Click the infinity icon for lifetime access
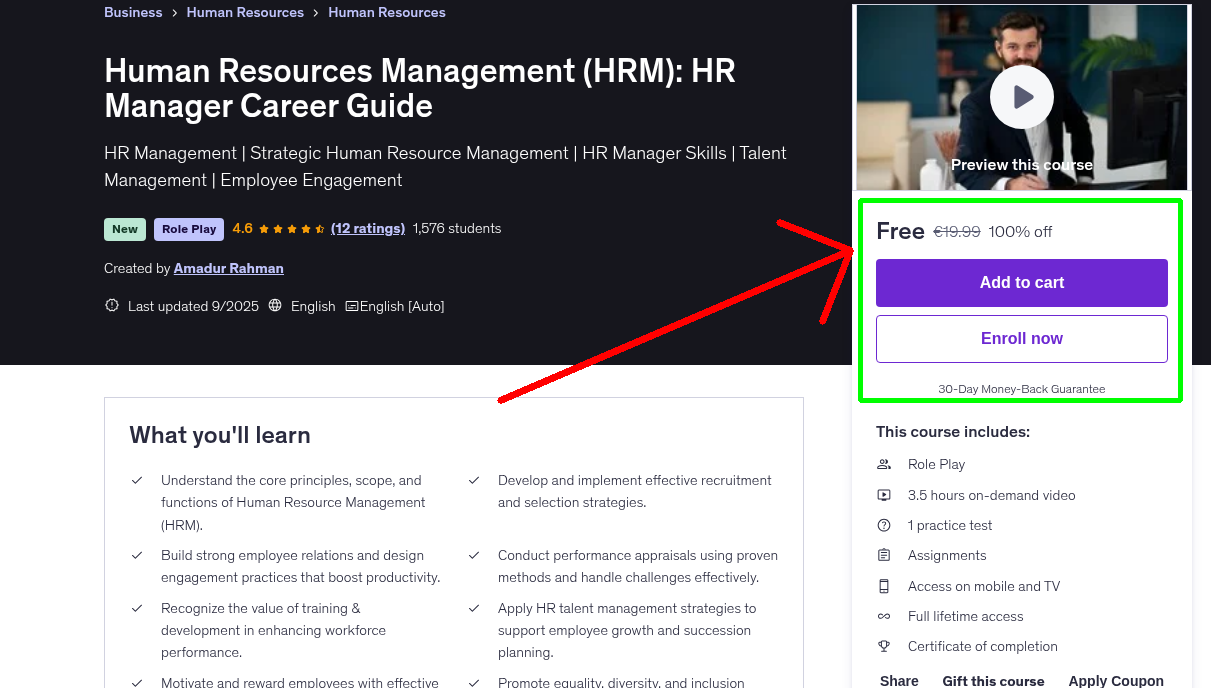Viewport: 1211px width, 688px height. point(884,616)
